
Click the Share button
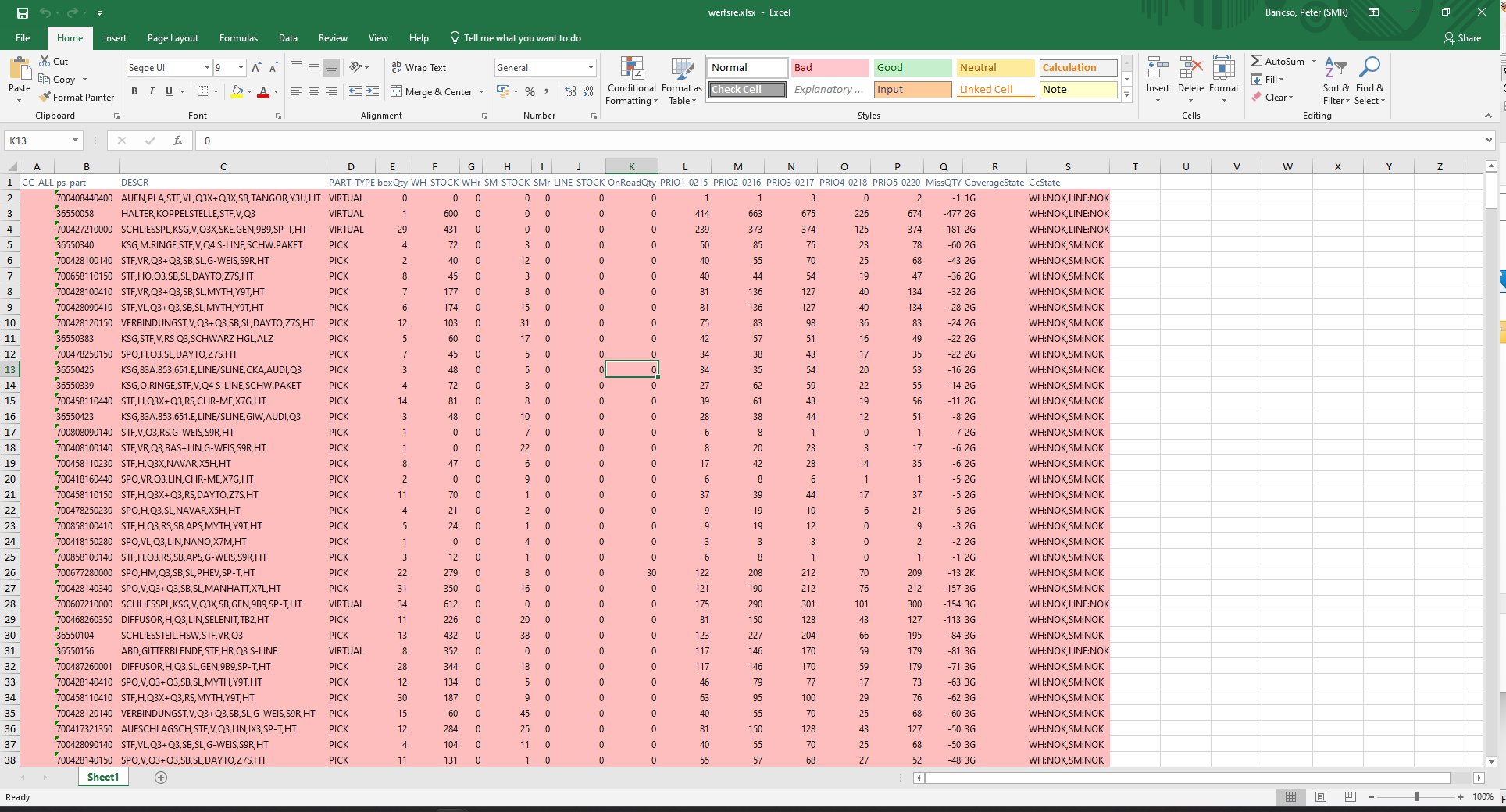pyautogui.click(x=1462, y=38)
